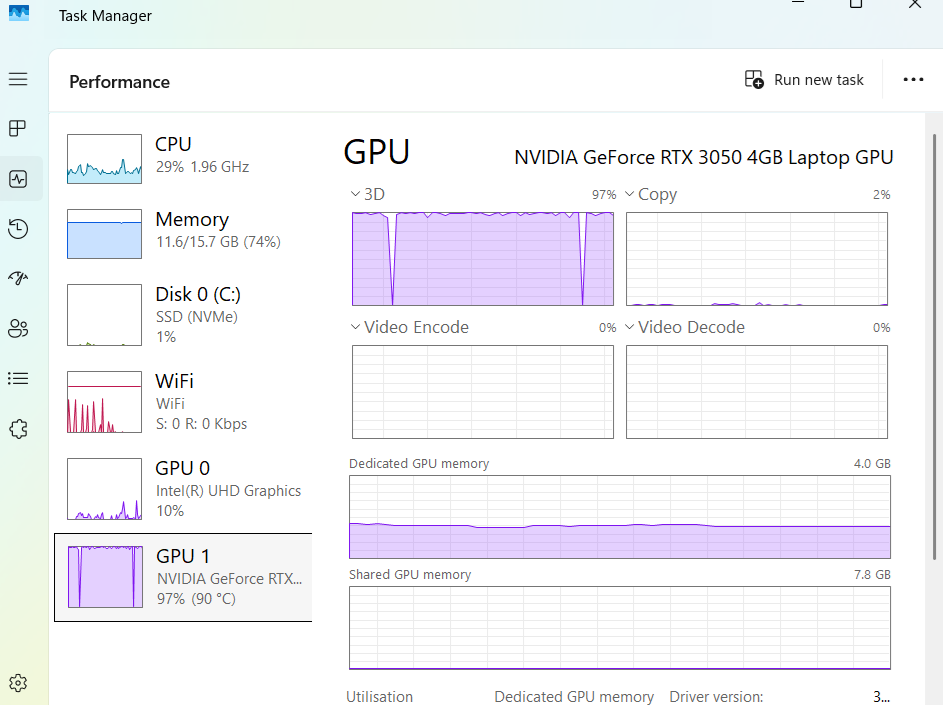Click the Performance page heading

coord(120,82)
